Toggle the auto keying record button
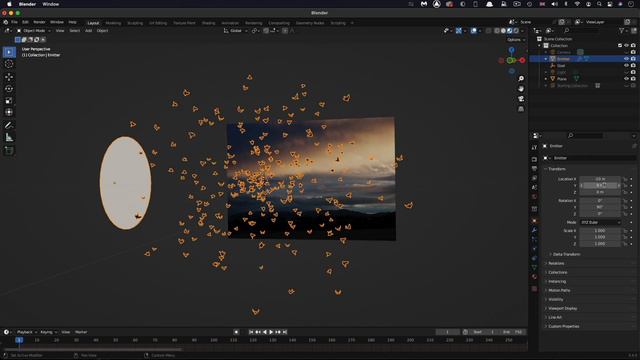This screenshot has height=360, width=640. click(236, 332)
